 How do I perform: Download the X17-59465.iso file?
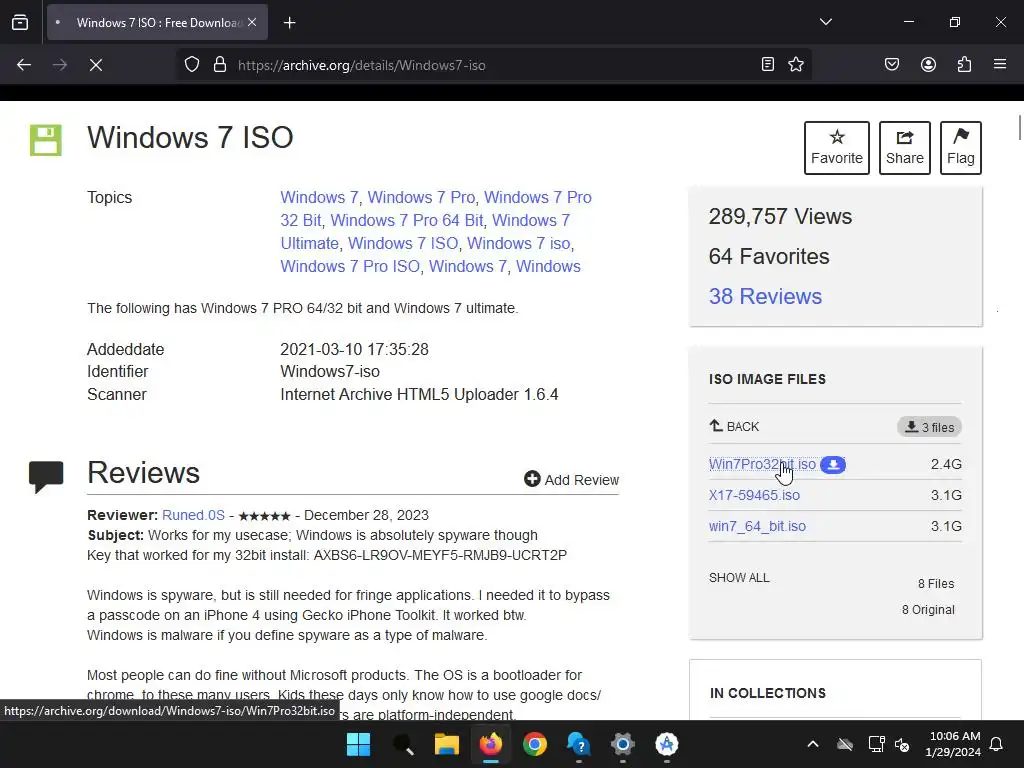(754, 495)
